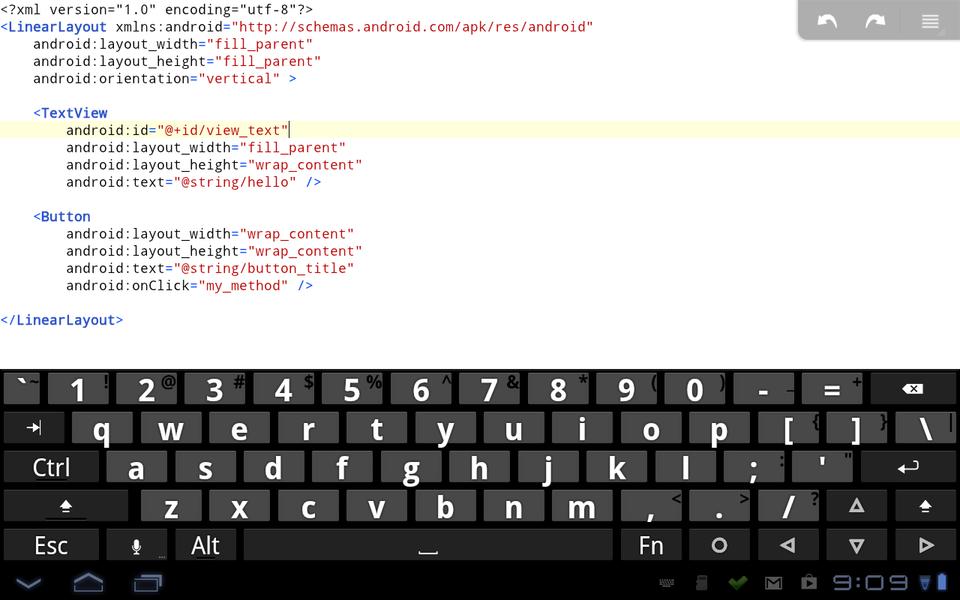Tap the left arrow key
The height and width of the screenshot is (600, 960).
point(788,545)
